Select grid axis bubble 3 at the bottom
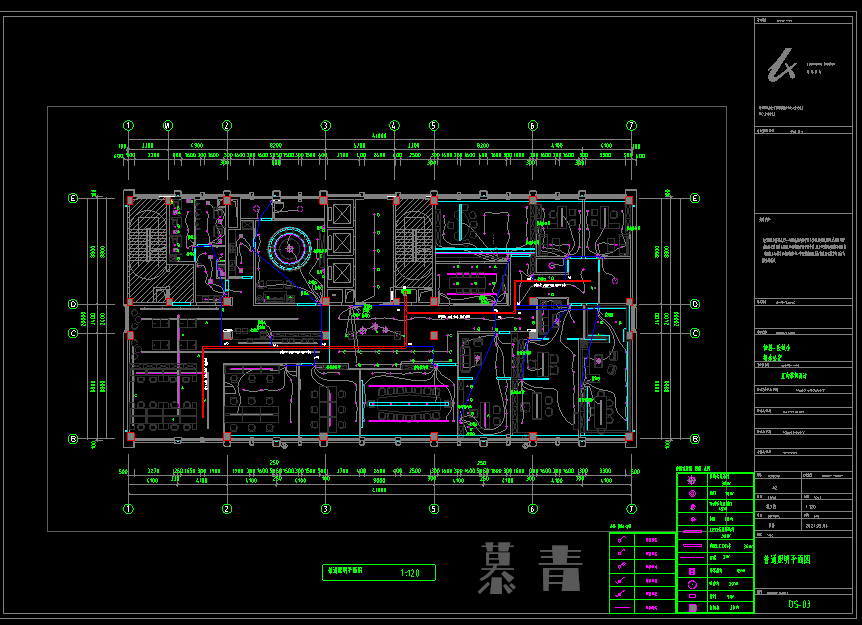This screenshot has width=862, height=625. [325, 508]
